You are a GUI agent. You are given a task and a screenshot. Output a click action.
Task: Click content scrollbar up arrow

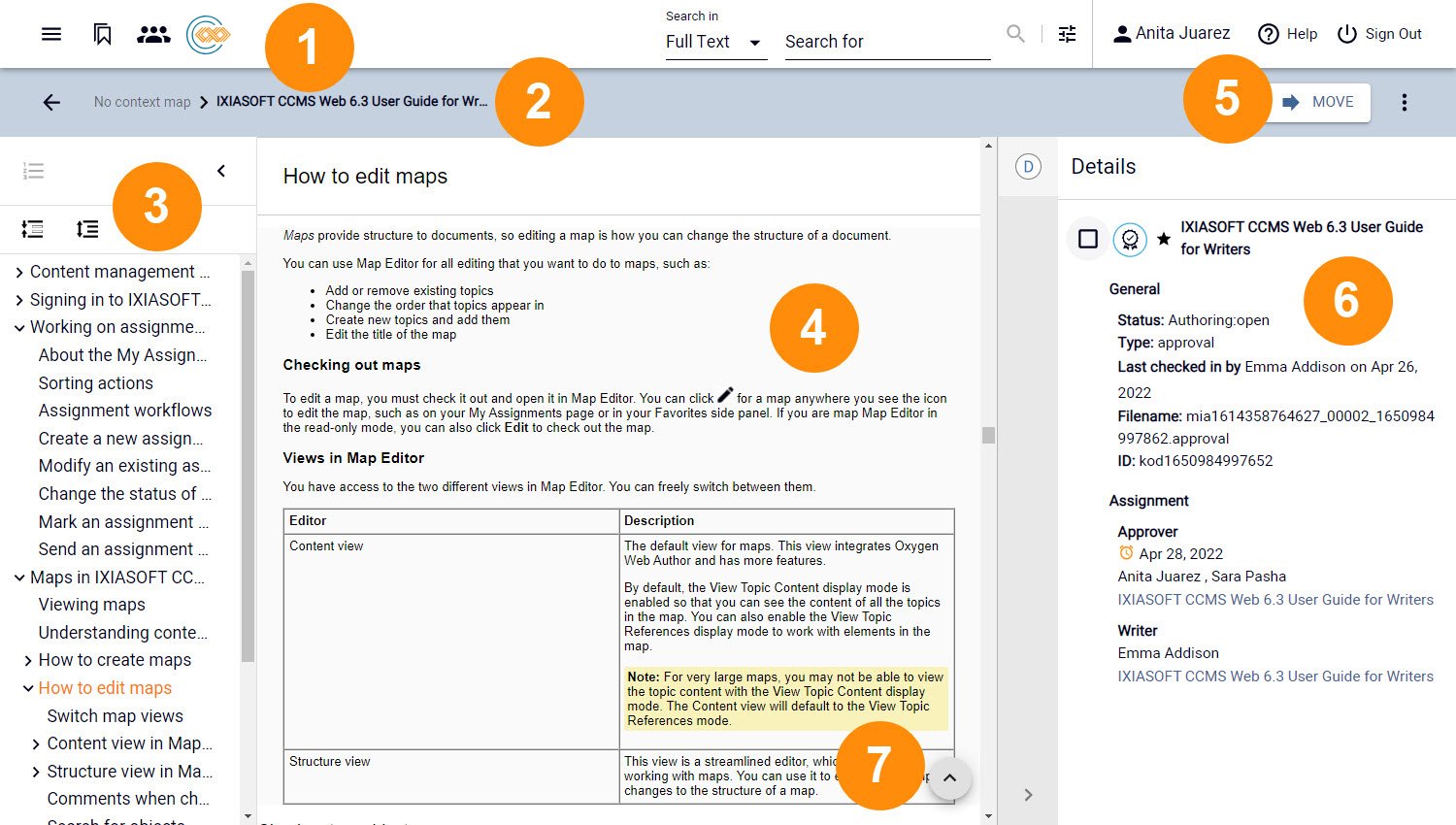coord(988,146)
